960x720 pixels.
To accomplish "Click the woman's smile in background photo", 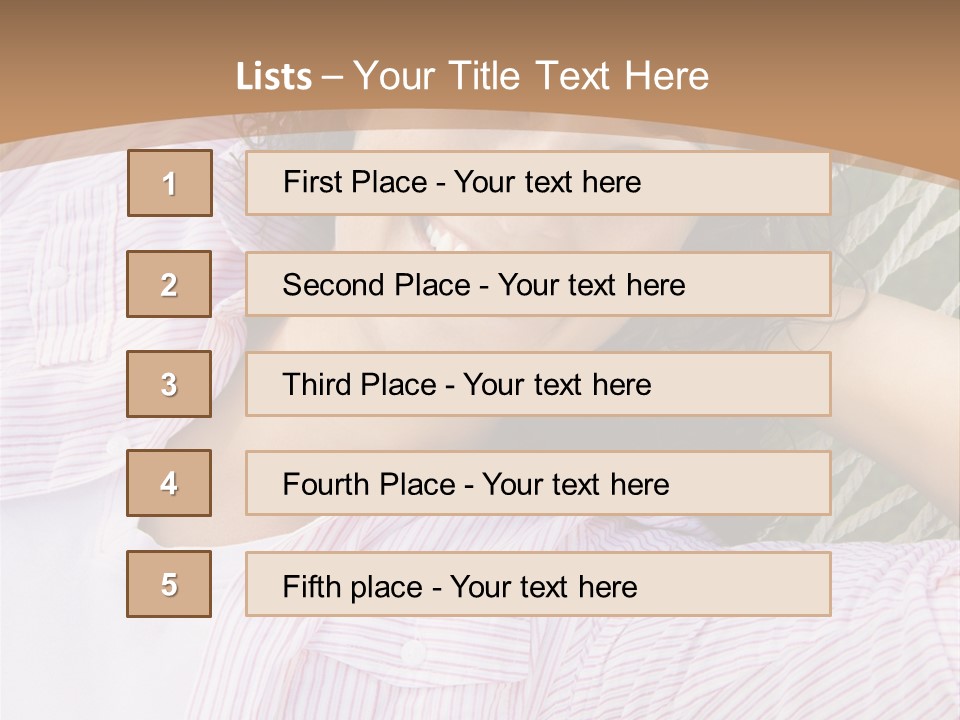I will (440, 236).
